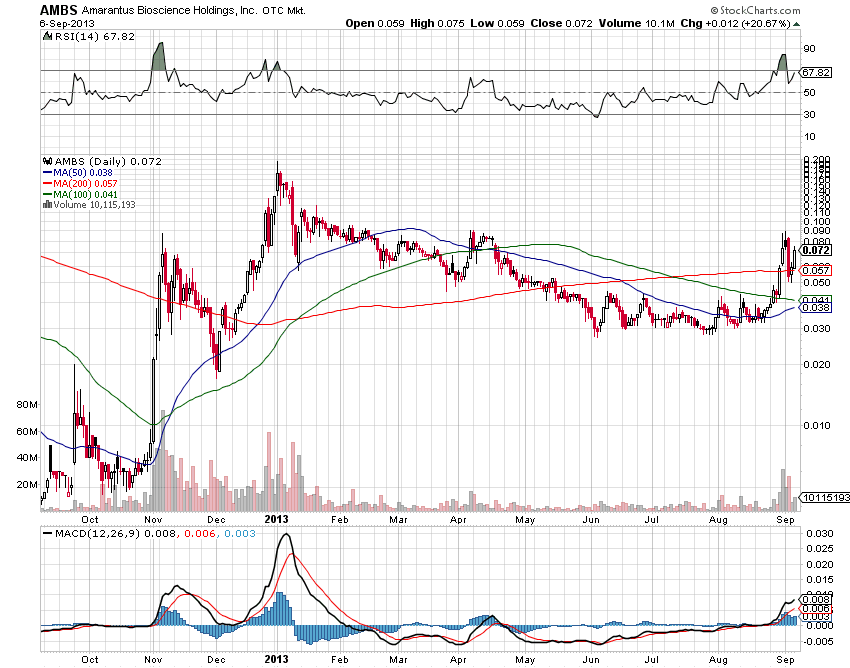This screenshot has height=668, width=850.
Task: Click the MA(200) 0.057 legend label
Action: point(85,184)
